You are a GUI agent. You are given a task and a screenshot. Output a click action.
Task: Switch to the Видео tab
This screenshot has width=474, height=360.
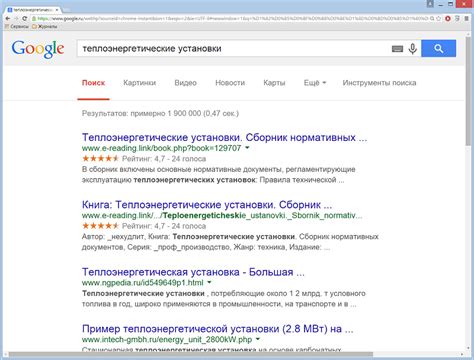(186, 83)
